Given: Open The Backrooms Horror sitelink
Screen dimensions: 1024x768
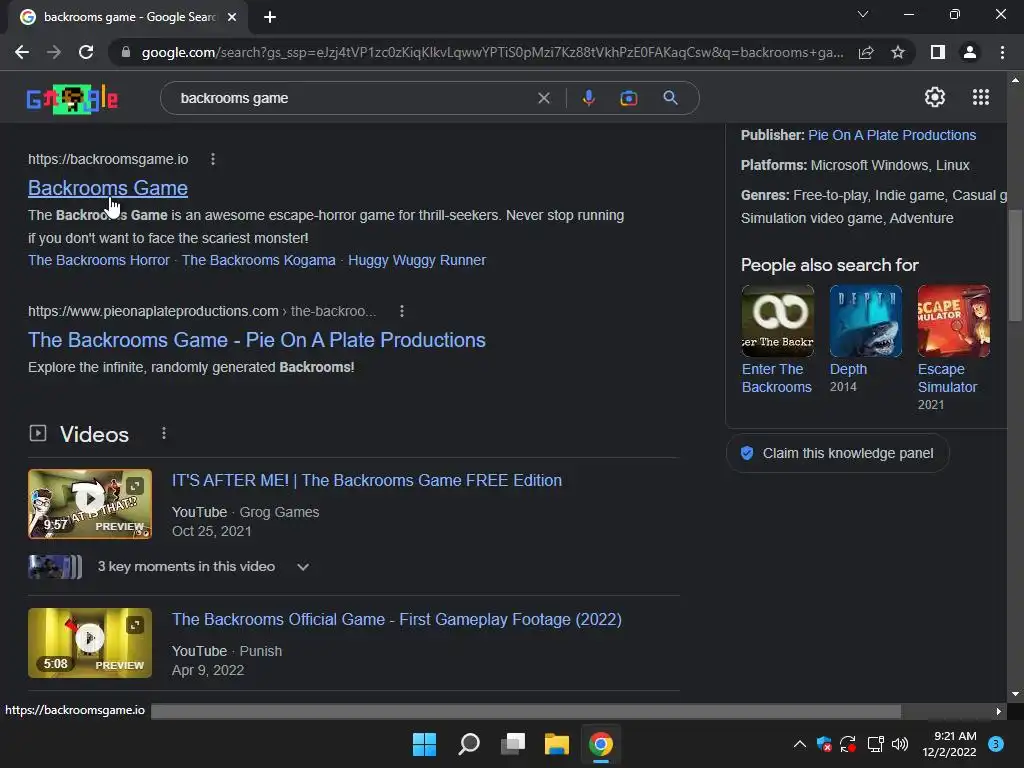Looking at the screenshot, I should [x=99, y=260].
